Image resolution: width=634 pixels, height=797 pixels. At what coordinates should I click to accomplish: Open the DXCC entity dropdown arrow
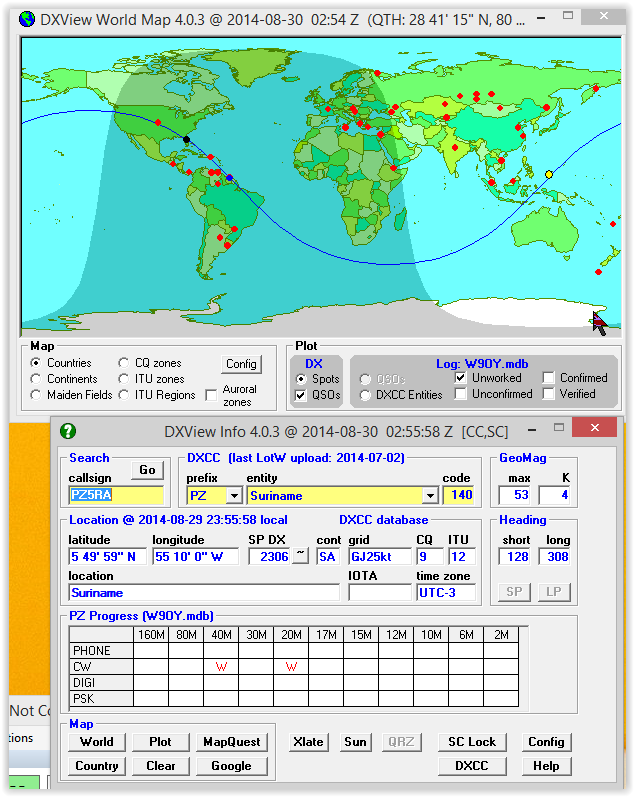pyautogui.click(x=430, y=495)
